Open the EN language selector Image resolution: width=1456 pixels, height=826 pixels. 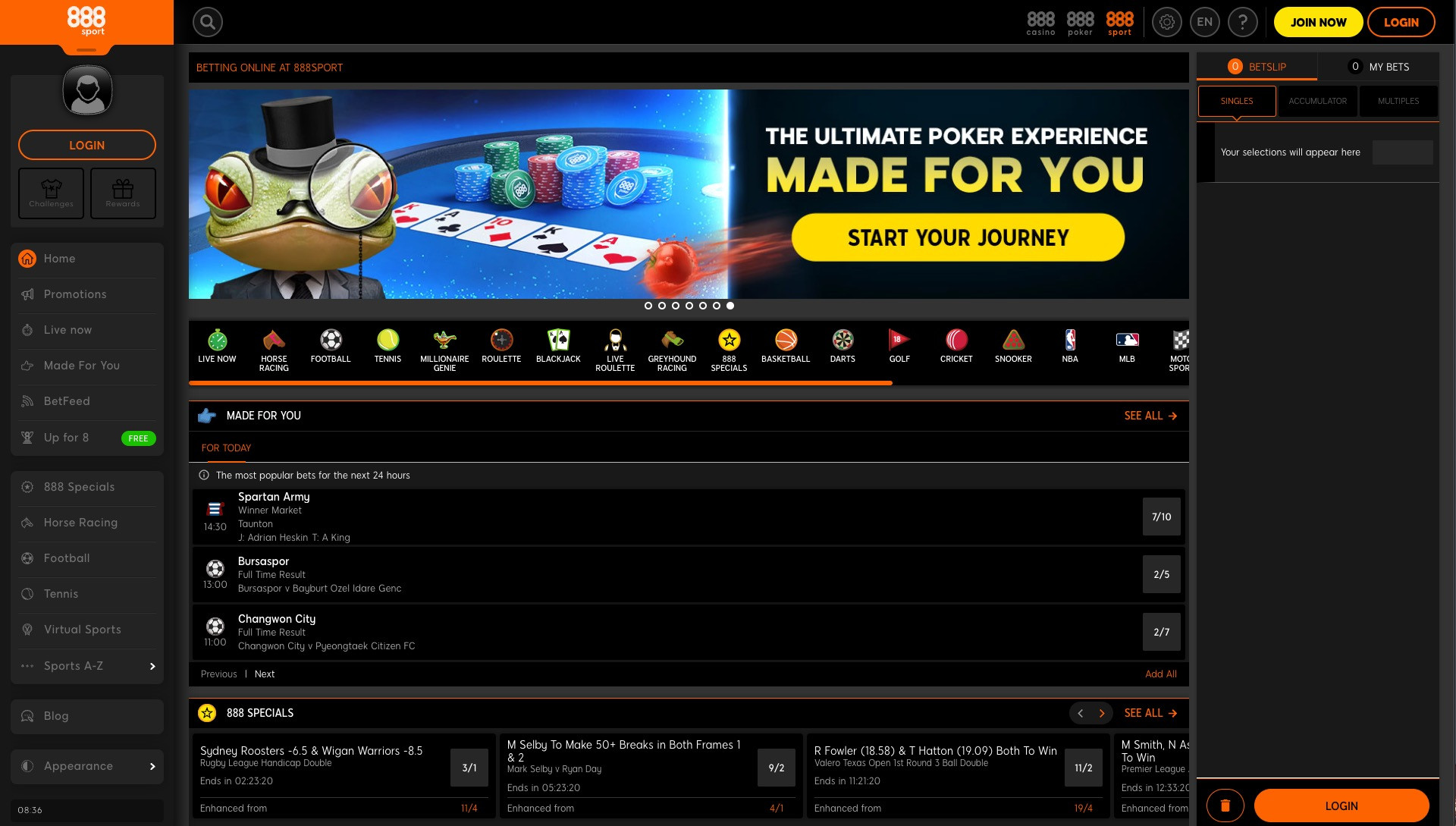click(1204, 22)
